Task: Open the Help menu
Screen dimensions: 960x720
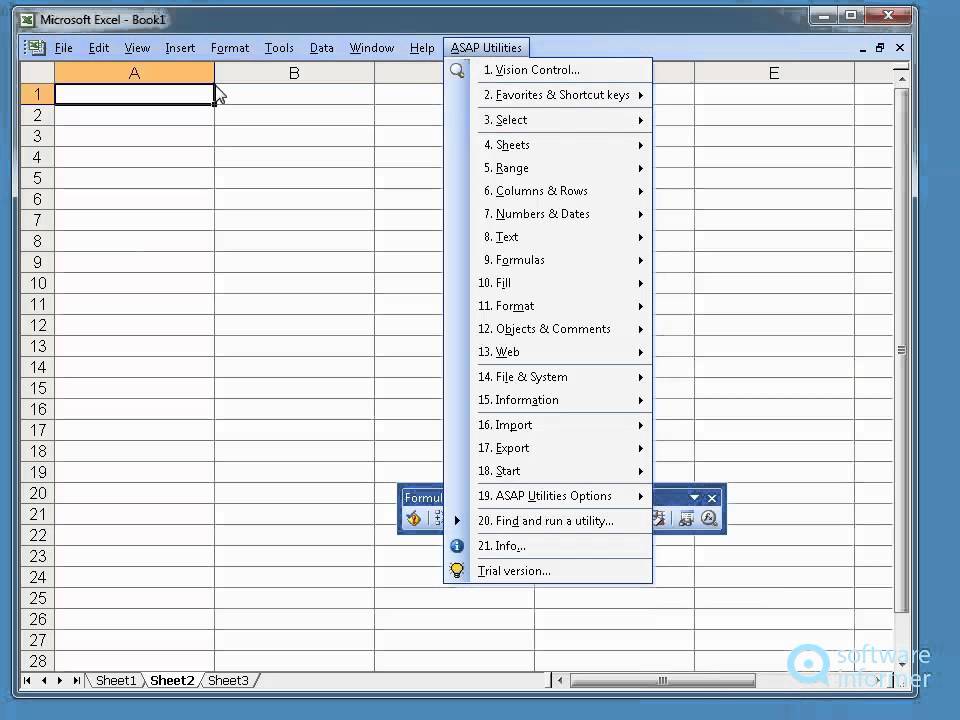Action: pos(422,48)
